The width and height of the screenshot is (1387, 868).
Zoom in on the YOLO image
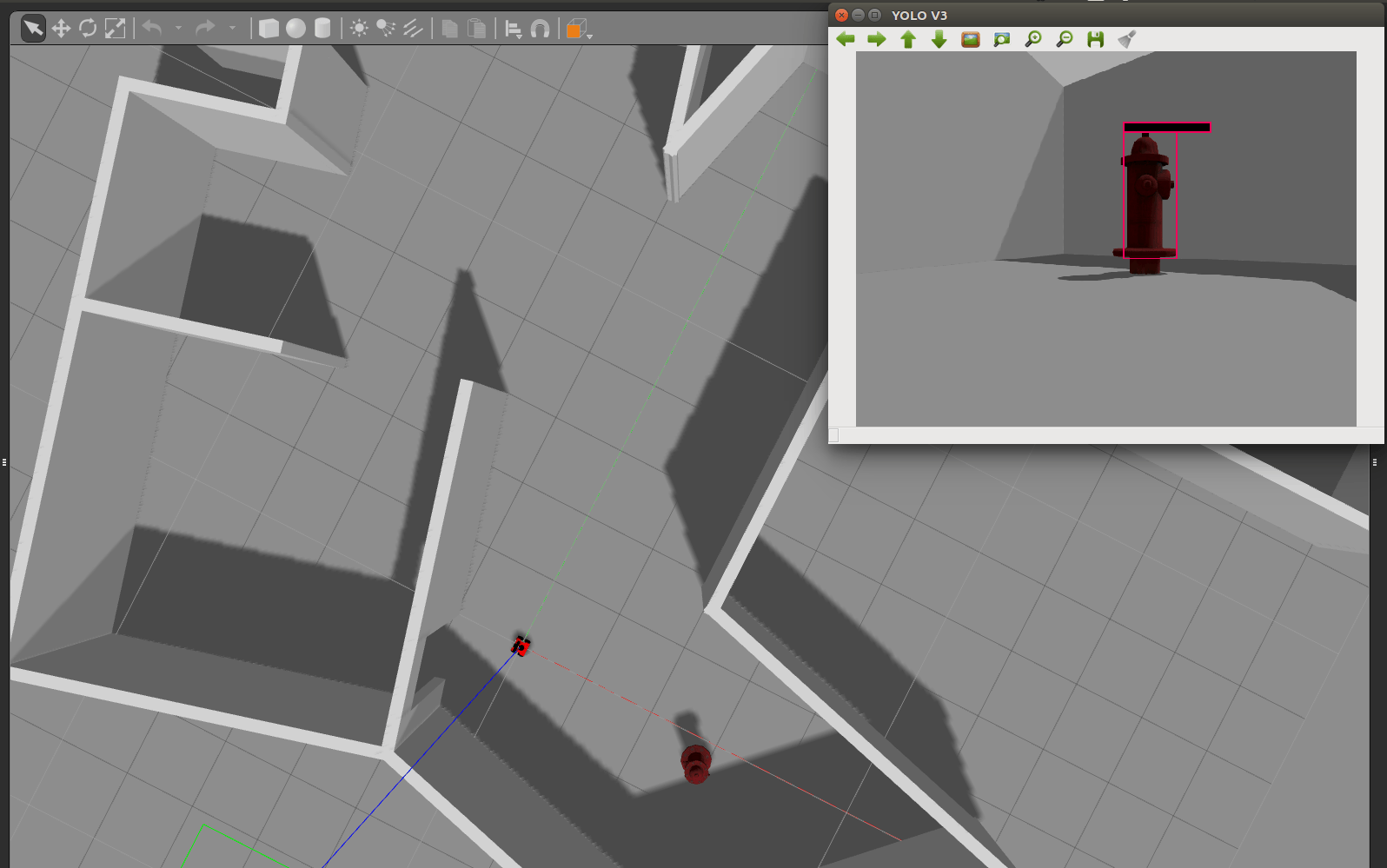1033,39
